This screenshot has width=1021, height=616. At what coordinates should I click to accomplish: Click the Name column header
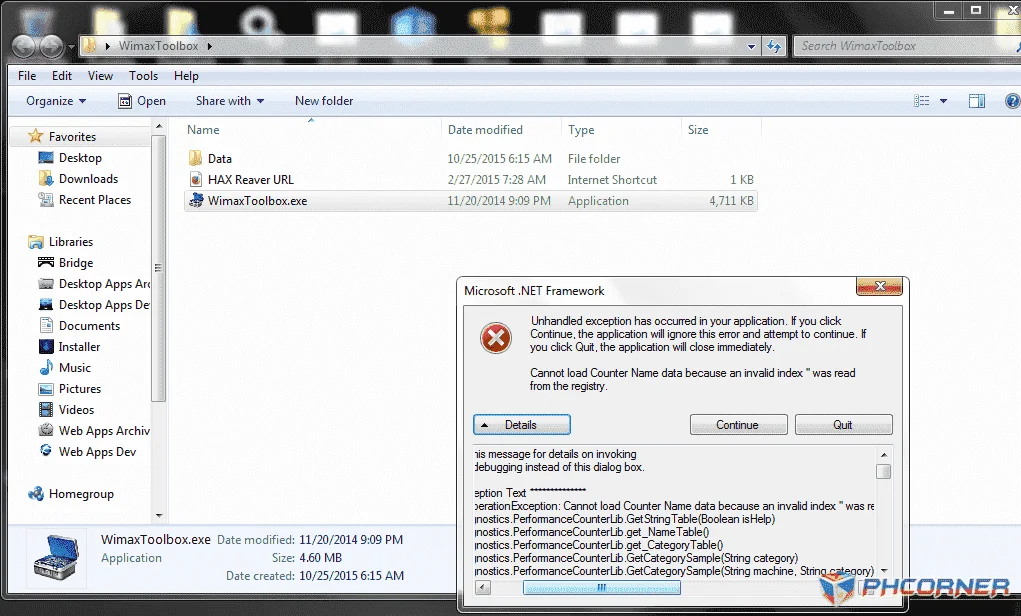tap(203, 130)
